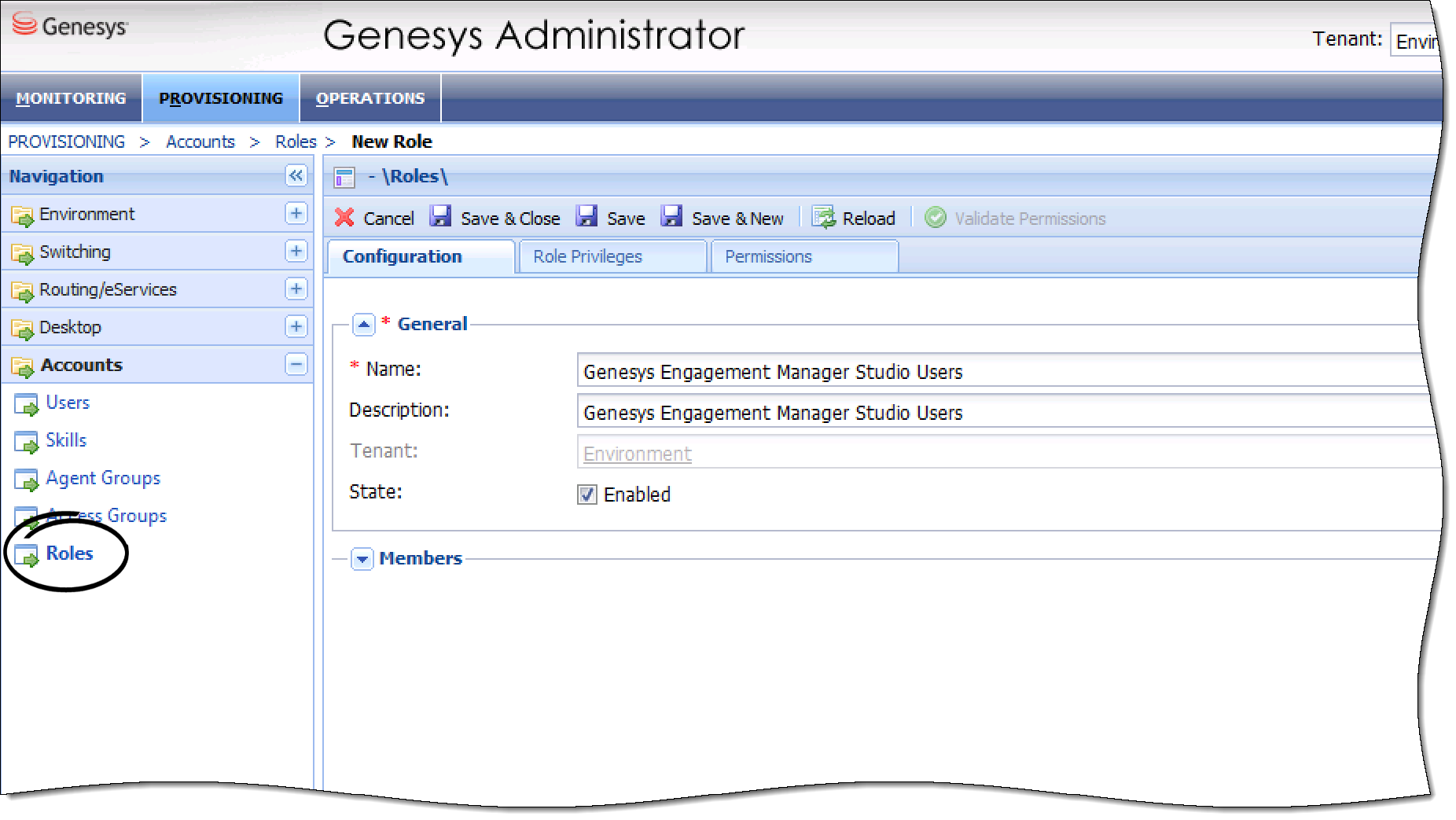Image resolution: width=1456 pixels, height=820 pixels.
Task: Click the Roles navigation icon
Action: [26, 555]
